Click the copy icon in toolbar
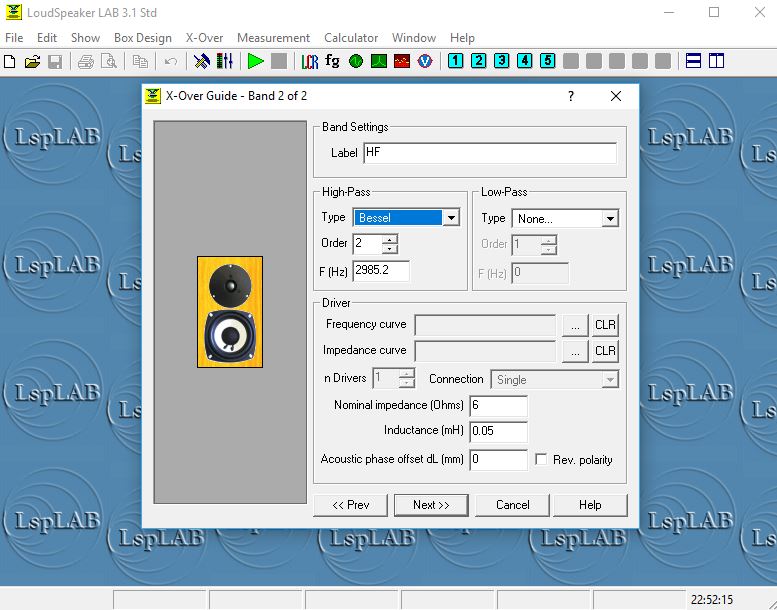Image resolution: width=777 pixels, height=610 pixels. 140,61
